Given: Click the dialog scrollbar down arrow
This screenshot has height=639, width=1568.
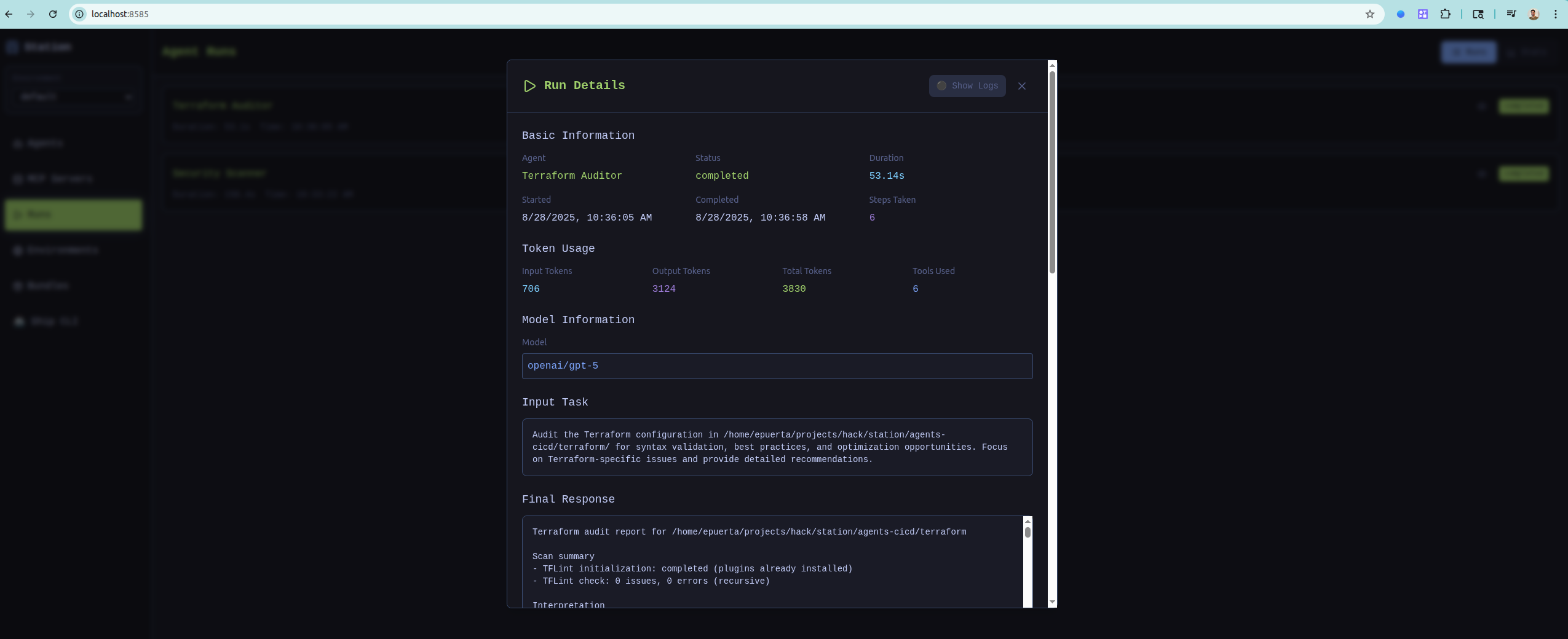Looking at the screenshot, I should coord(1052,602).
